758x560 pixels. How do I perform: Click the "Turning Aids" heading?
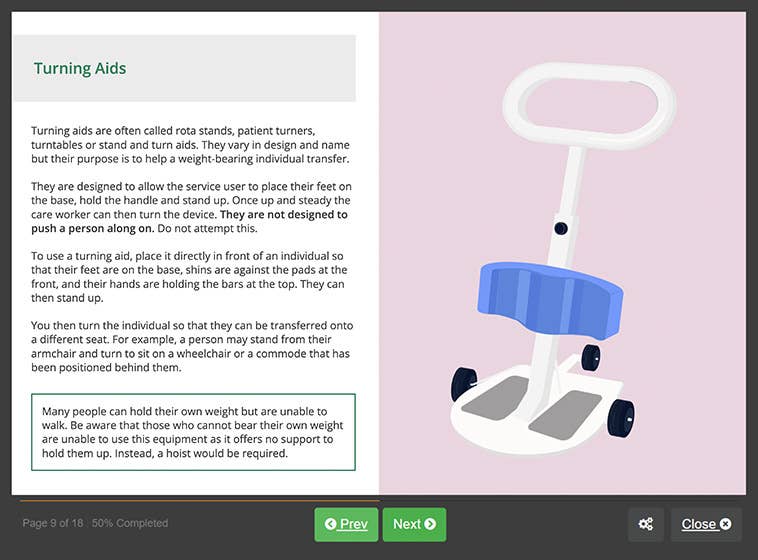pos(80,69)
